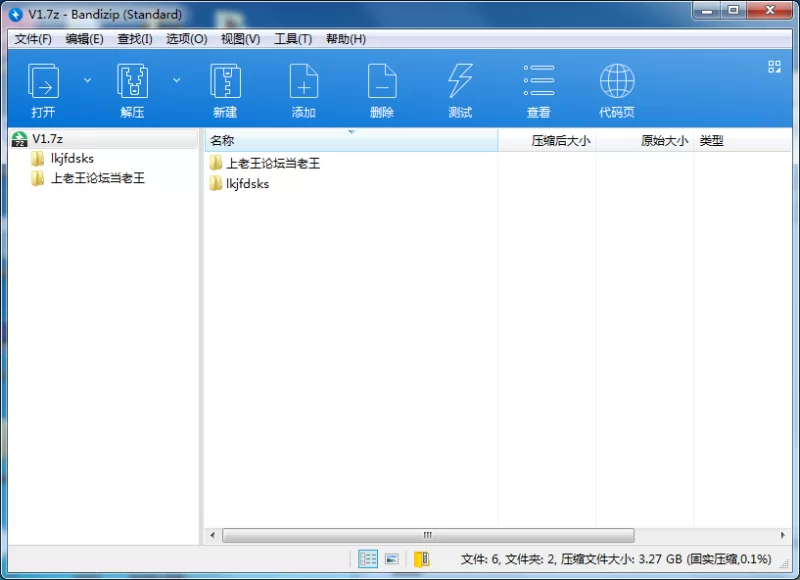The height and width of the screenshot is (580, 800).
Task: Click the Extract (解压) toolbar icon
Action: (x=132, y=81)
